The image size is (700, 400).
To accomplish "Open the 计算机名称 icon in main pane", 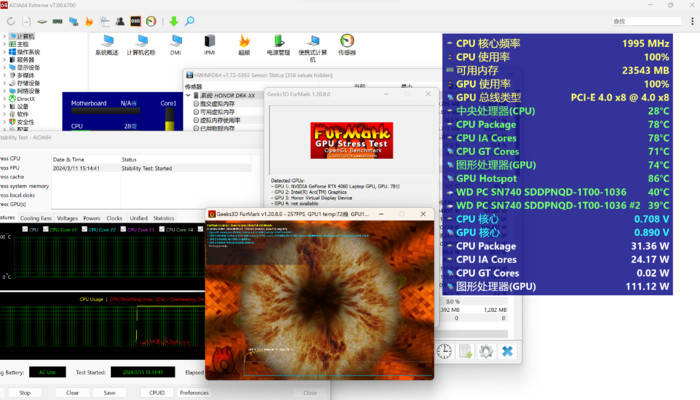I will tap(141, 45).
